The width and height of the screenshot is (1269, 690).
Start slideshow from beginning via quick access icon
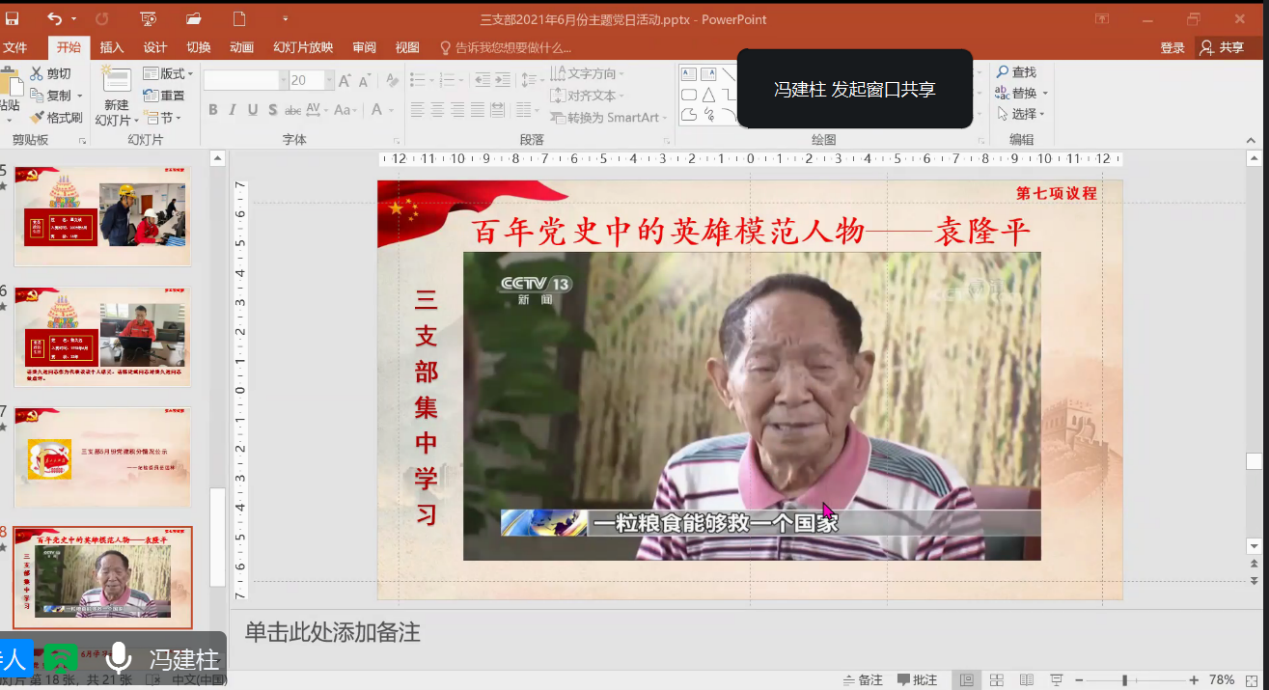pos(148,19)
